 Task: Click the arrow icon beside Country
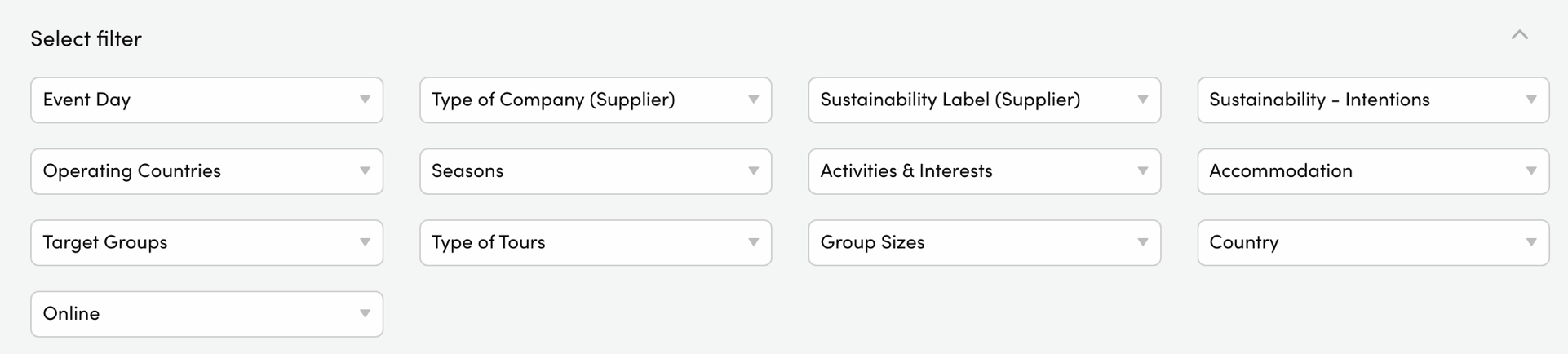pos(1530,242)
